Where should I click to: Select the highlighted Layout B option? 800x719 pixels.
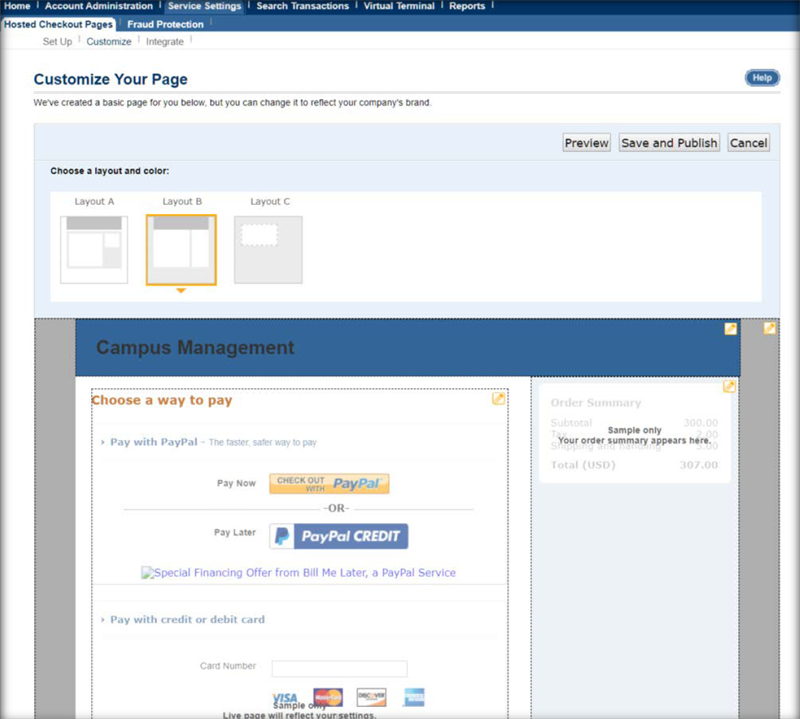(181, 250)
